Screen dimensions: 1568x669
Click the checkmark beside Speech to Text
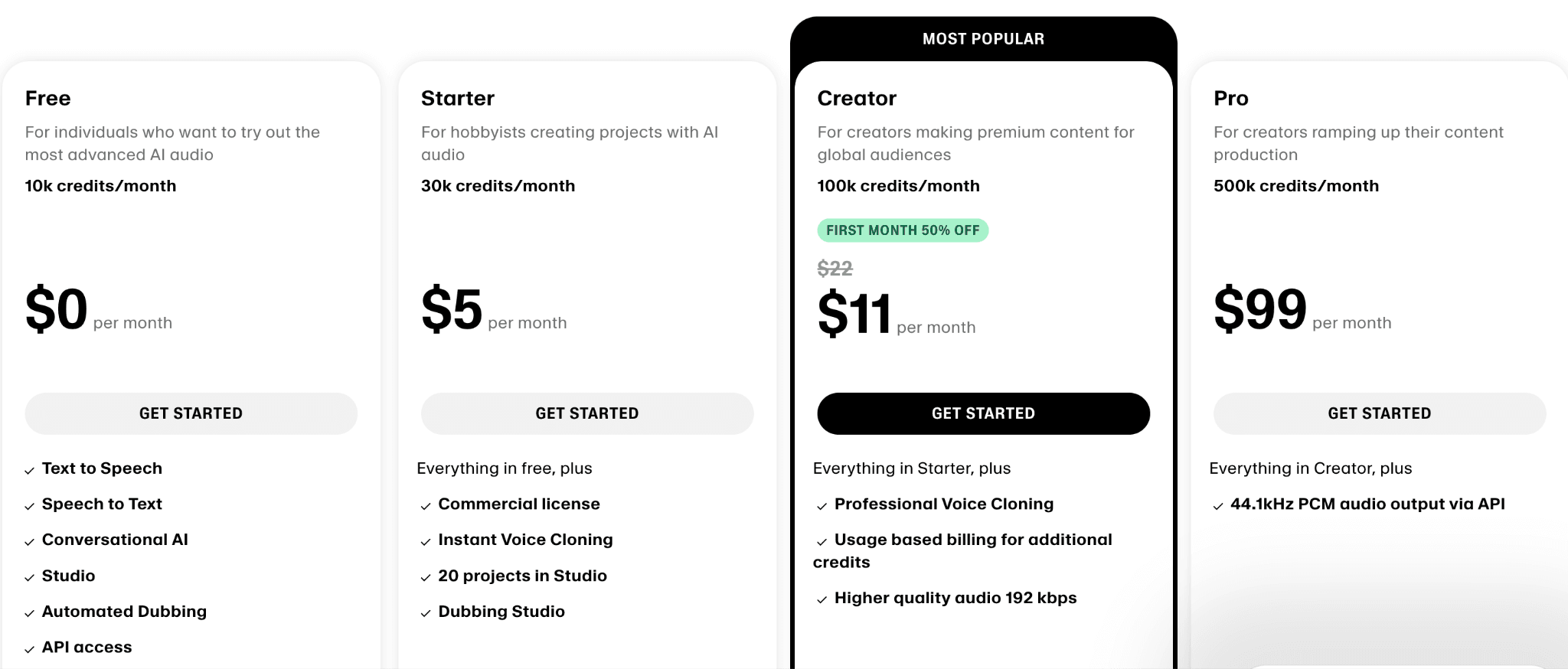point(30,505)
